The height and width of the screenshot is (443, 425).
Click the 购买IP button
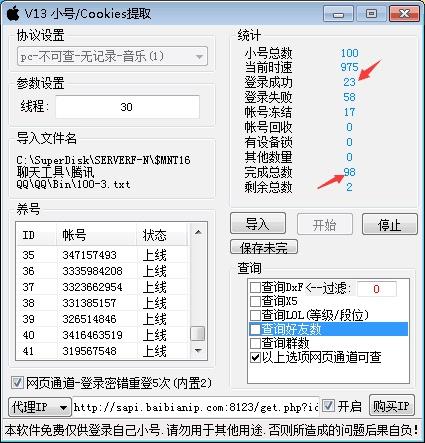(392, 405)
